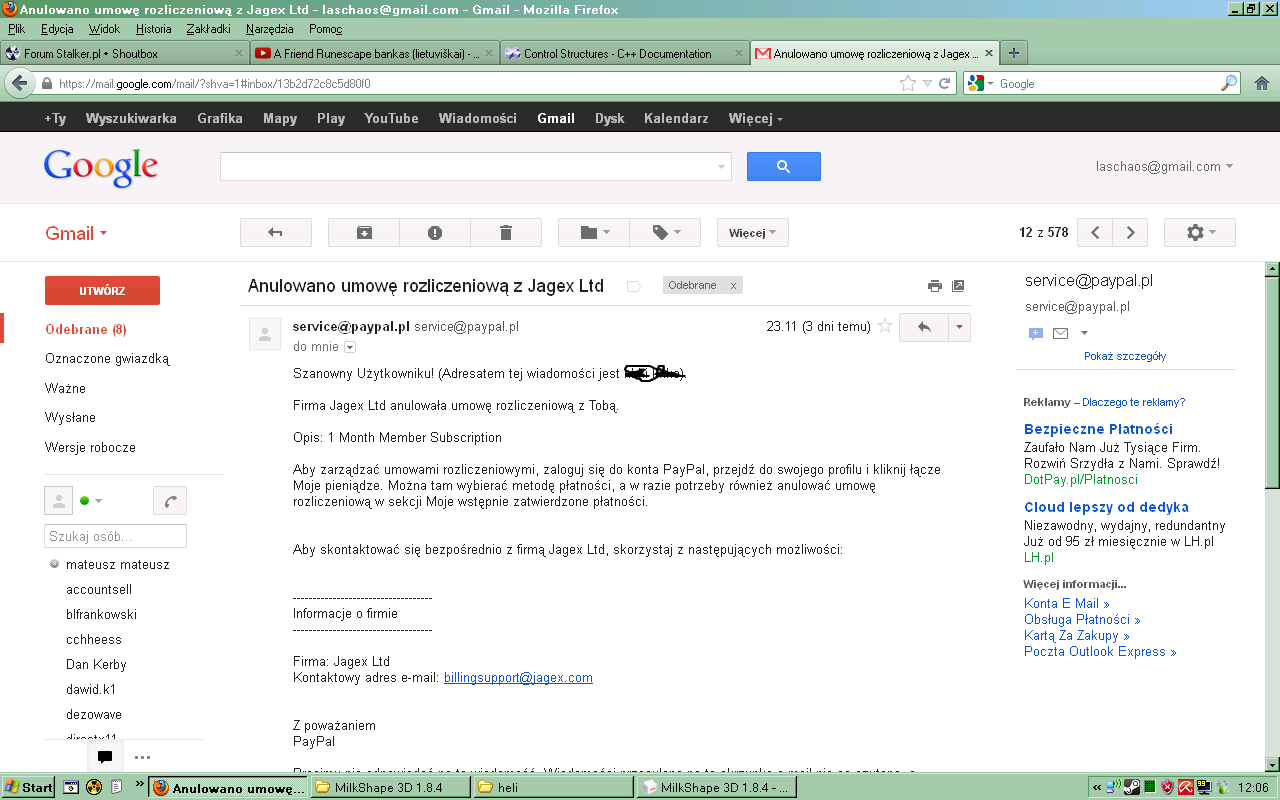
Task: Open the Wysłane sent folder
Action: [x=70, y=417]
